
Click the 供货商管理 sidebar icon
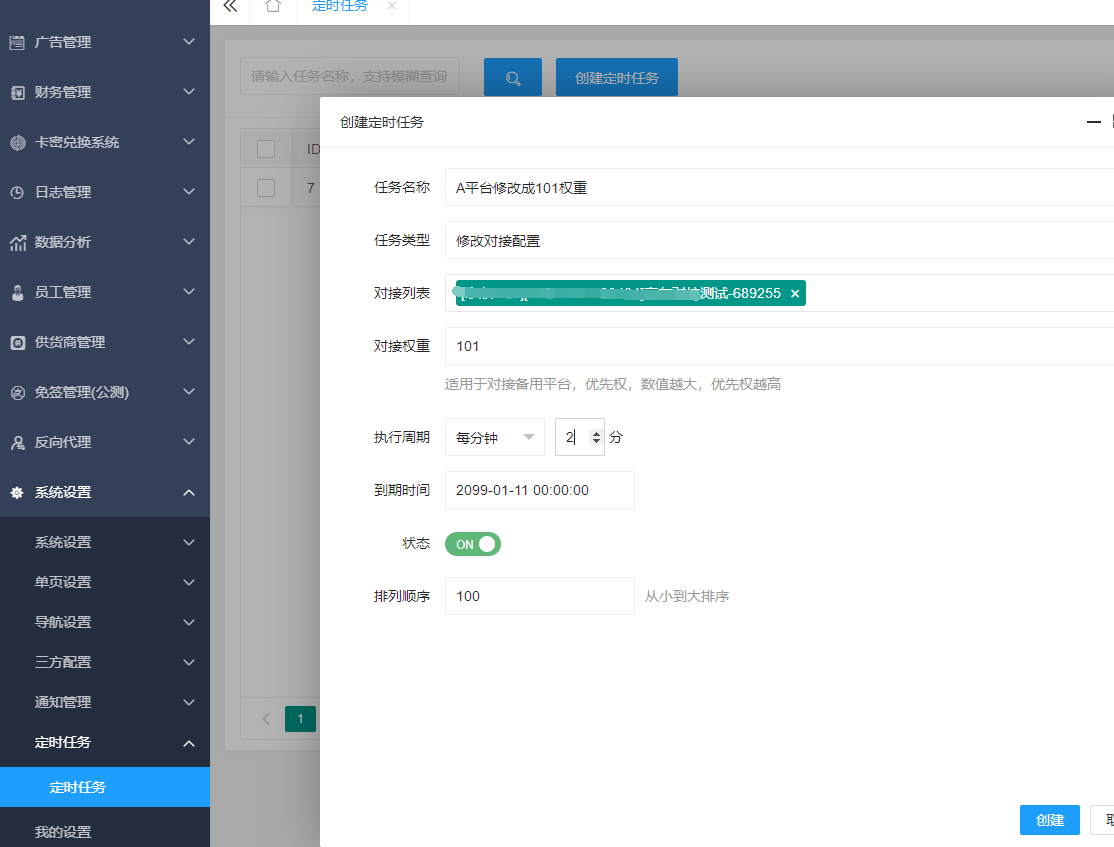click(x=17, y=342)
